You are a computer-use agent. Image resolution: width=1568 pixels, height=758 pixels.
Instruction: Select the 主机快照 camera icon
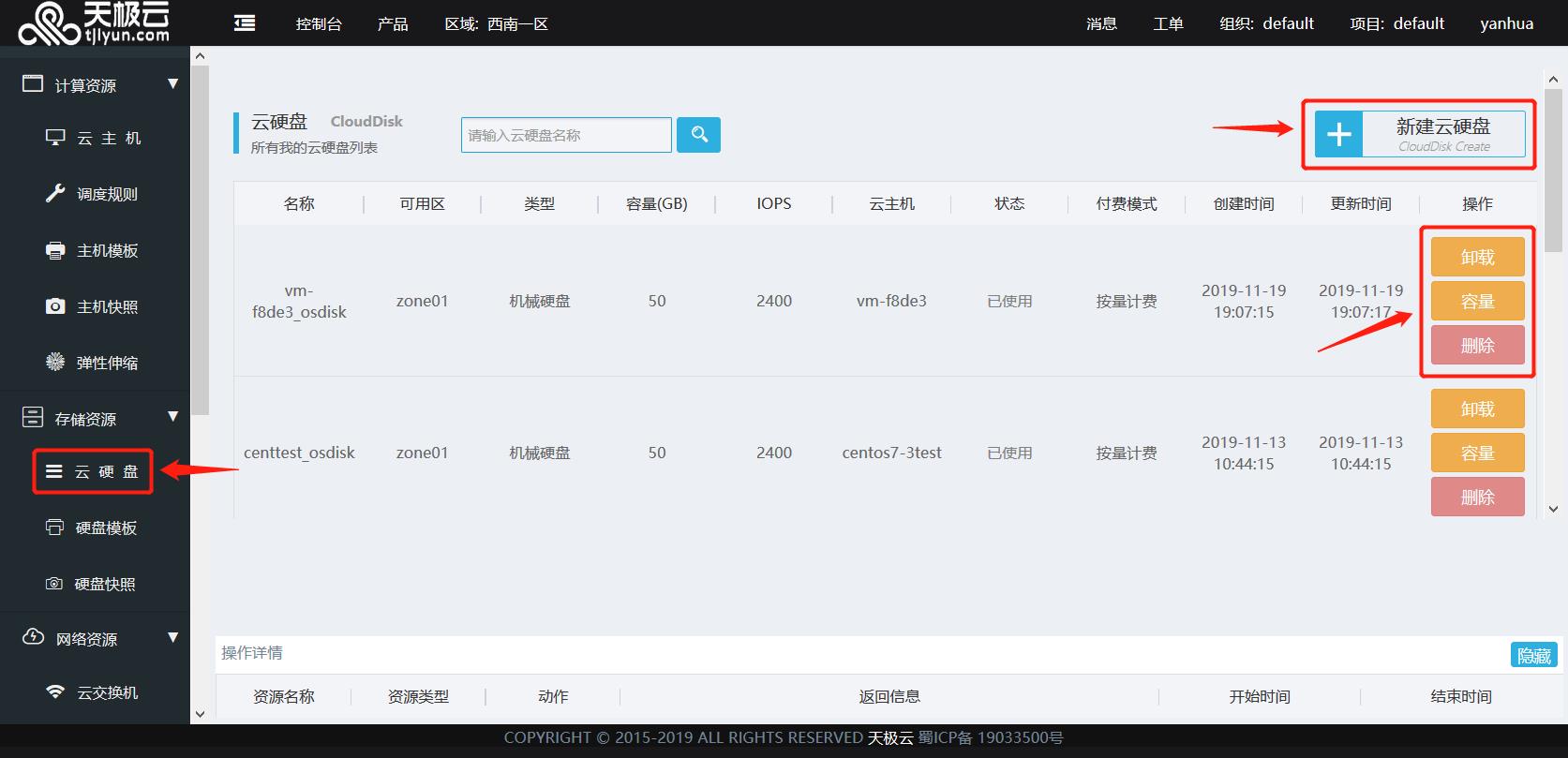[x=55, y=306]
